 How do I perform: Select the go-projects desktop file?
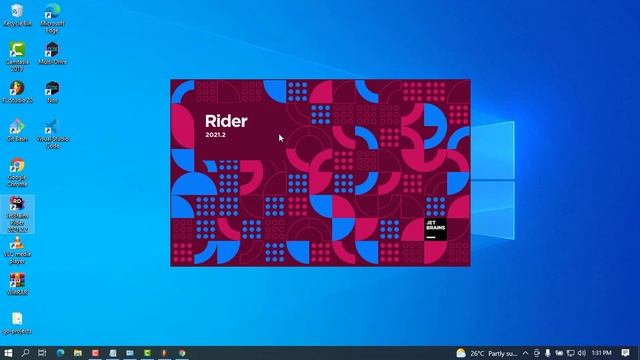(17, 323)
